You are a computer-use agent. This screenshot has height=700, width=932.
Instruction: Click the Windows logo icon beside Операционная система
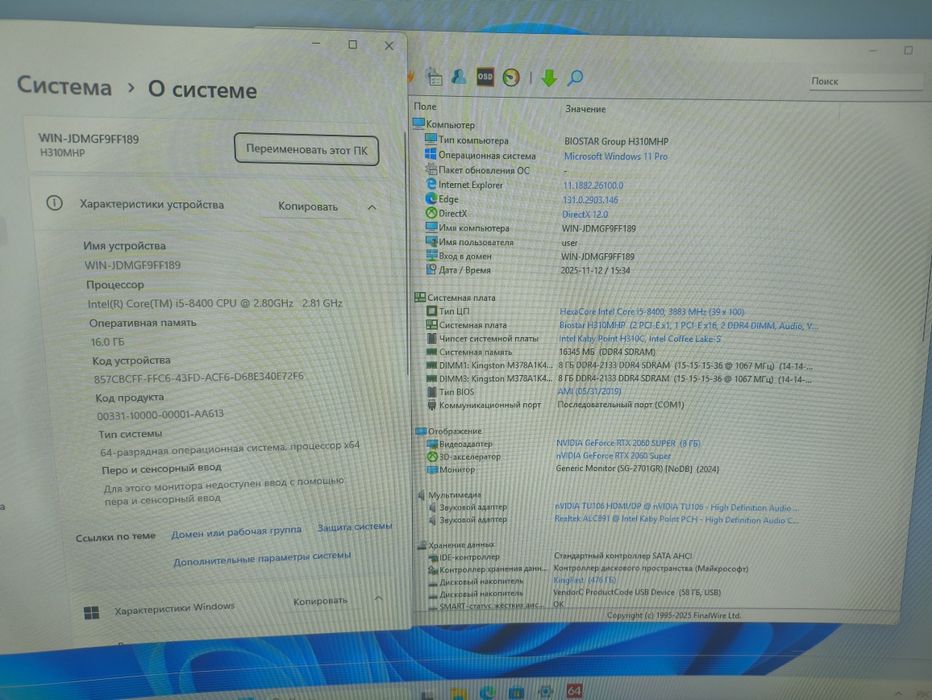(x=431, y=154)
